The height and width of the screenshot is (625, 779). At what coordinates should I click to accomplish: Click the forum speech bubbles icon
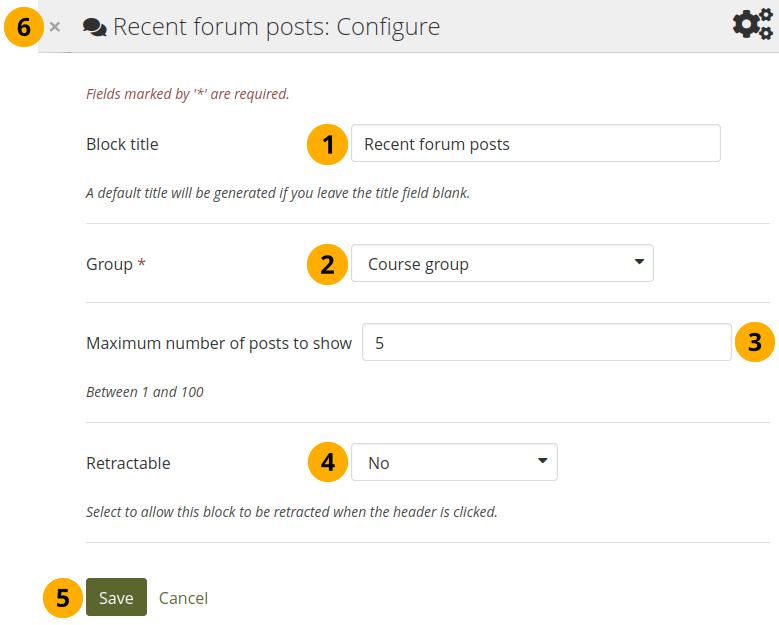tap(94, 27)
